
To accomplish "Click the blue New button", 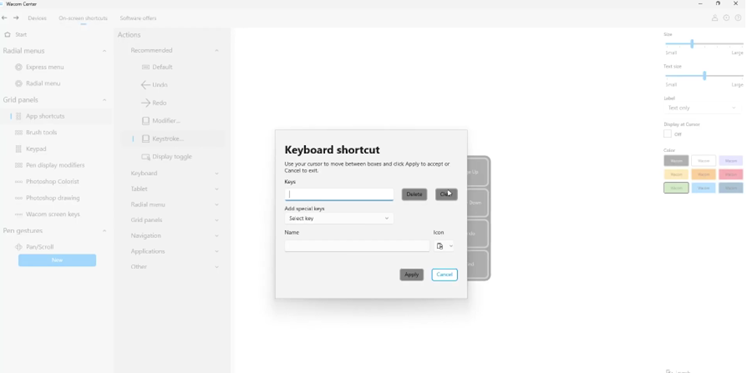I will [57, 260].
